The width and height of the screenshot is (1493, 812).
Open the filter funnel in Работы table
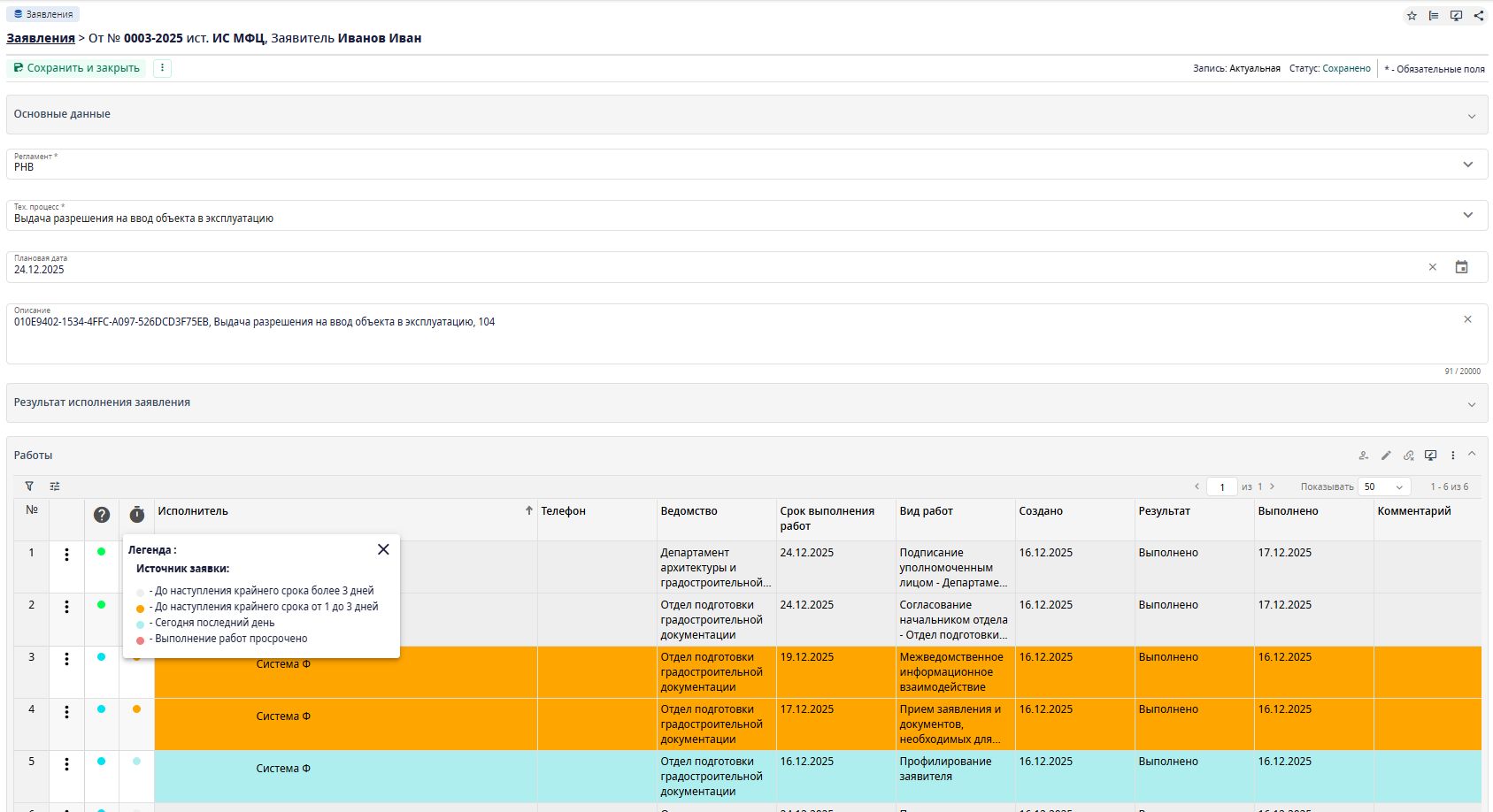pos(29,486)
